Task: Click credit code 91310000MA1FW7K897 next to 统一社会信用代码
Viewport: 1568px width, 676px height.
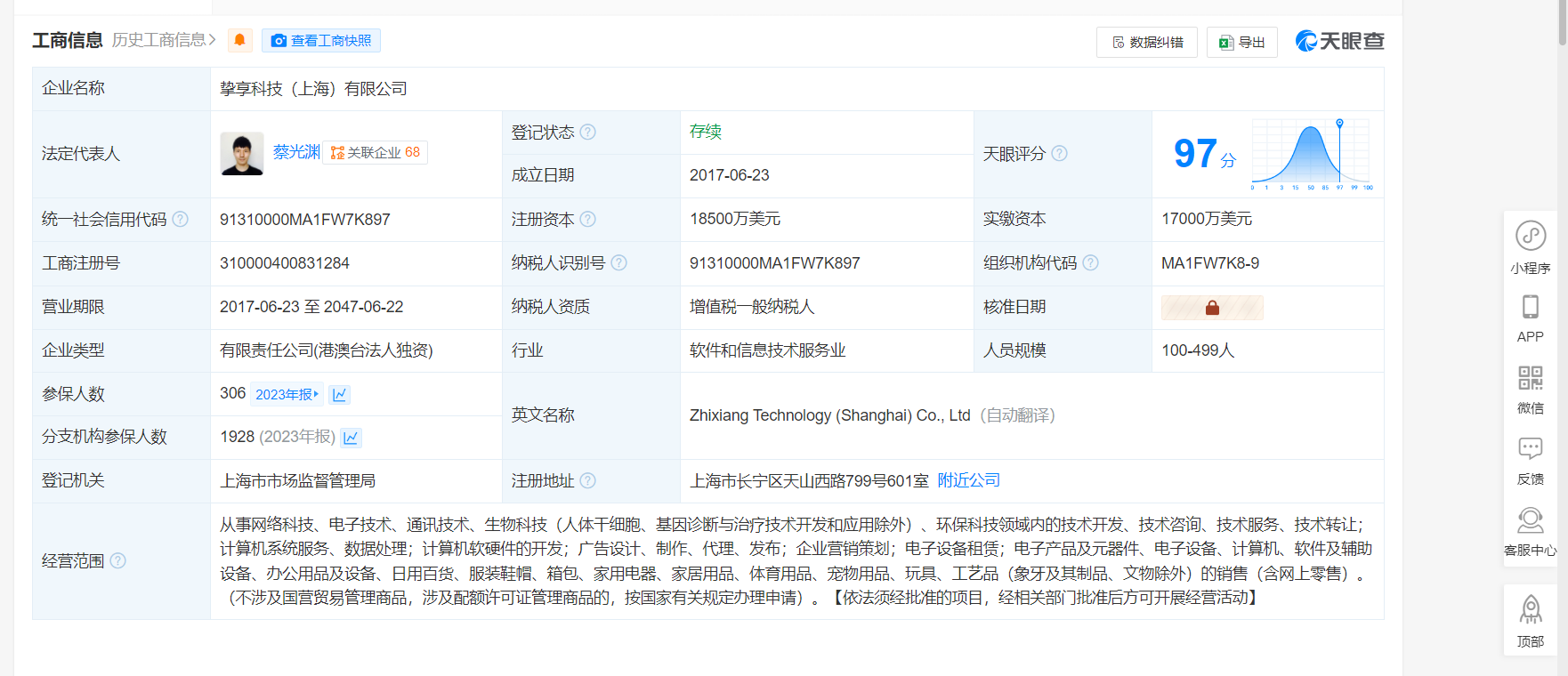Action: 304,219
